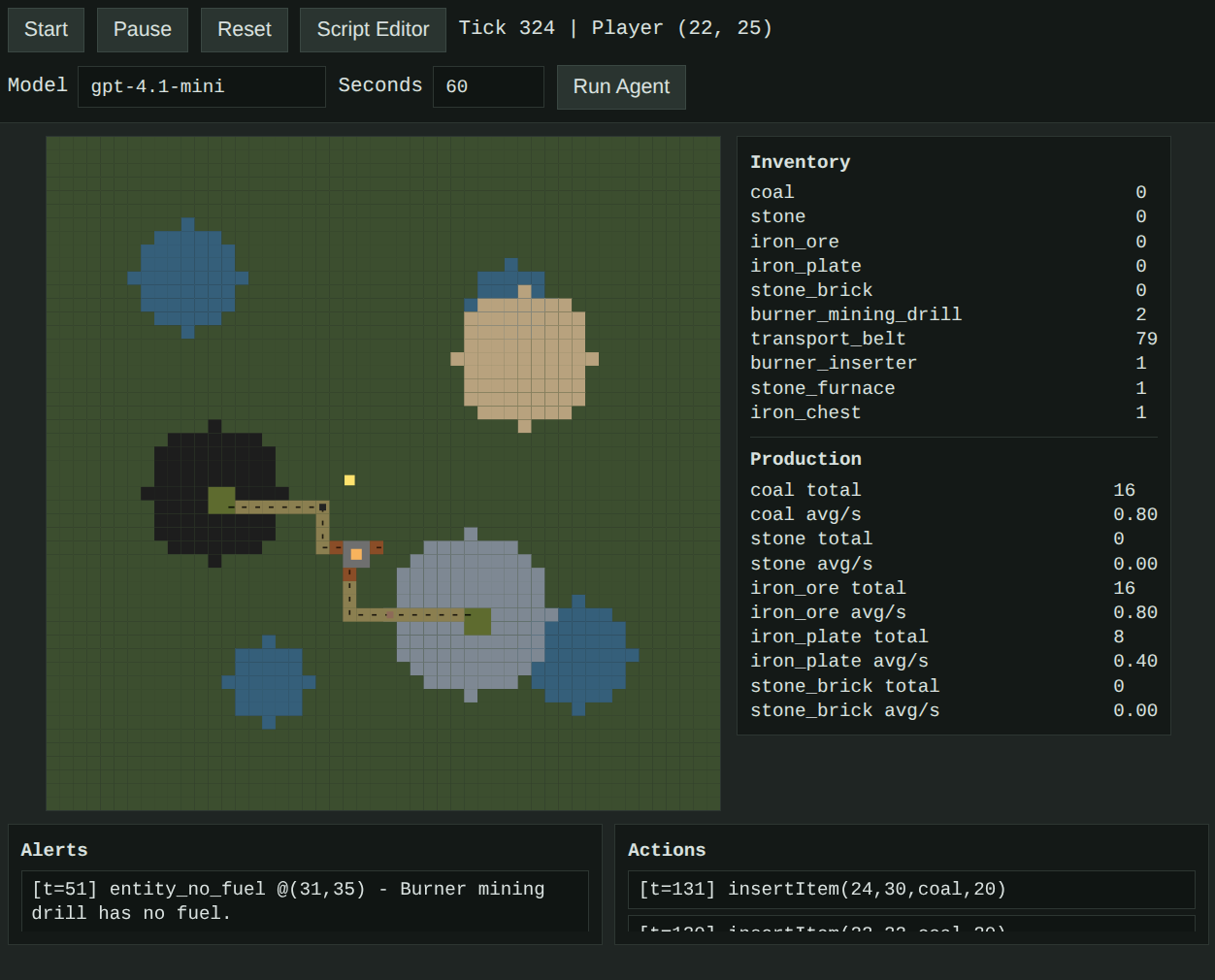The image size is (1215, 980).
Task: Select the entity_no_fuel alert entry
Action: 305,900
